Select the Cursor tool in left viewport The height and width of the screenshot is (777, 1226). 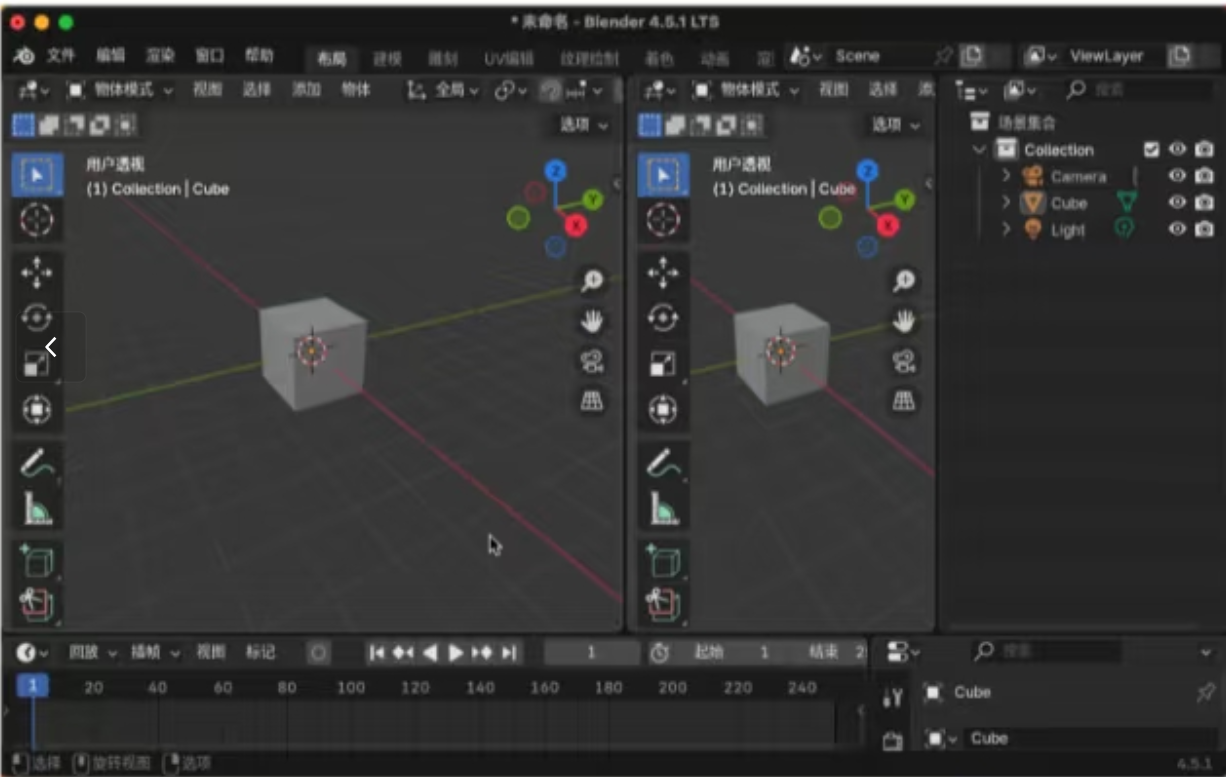tap(37, 219)
